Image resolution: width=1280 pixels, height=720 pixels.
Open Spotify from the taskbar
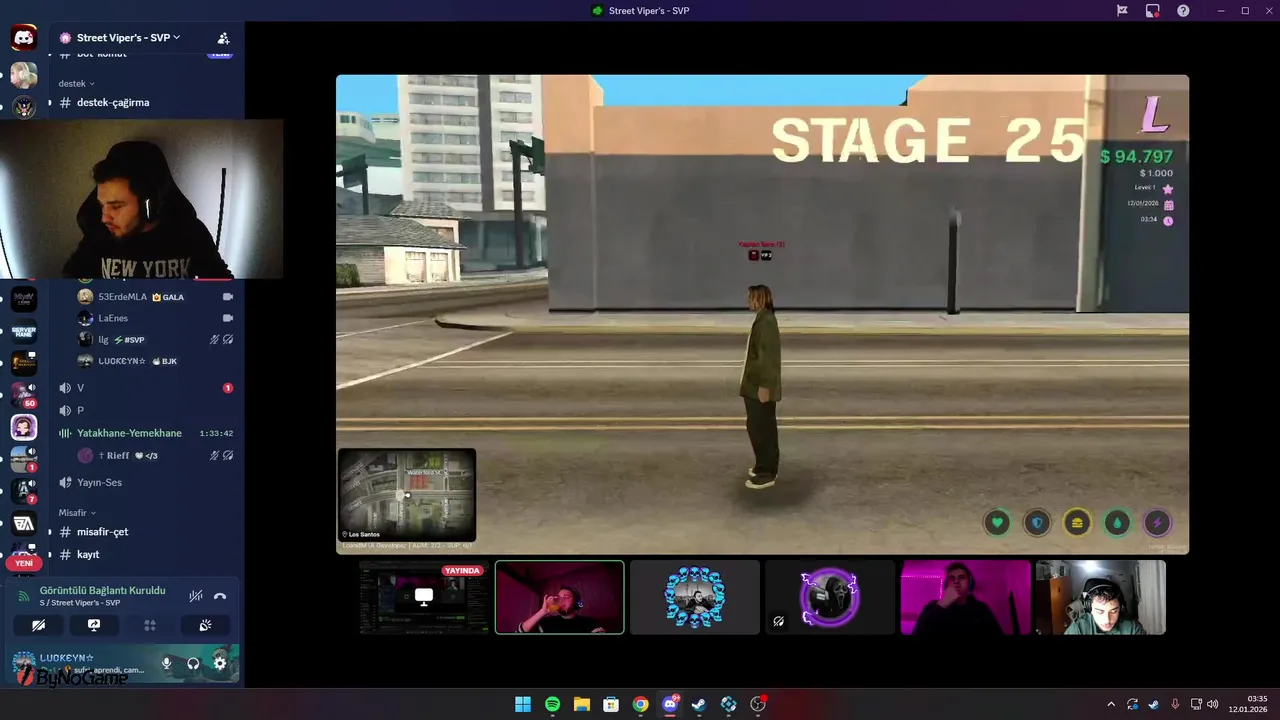[x=552, y=704]
